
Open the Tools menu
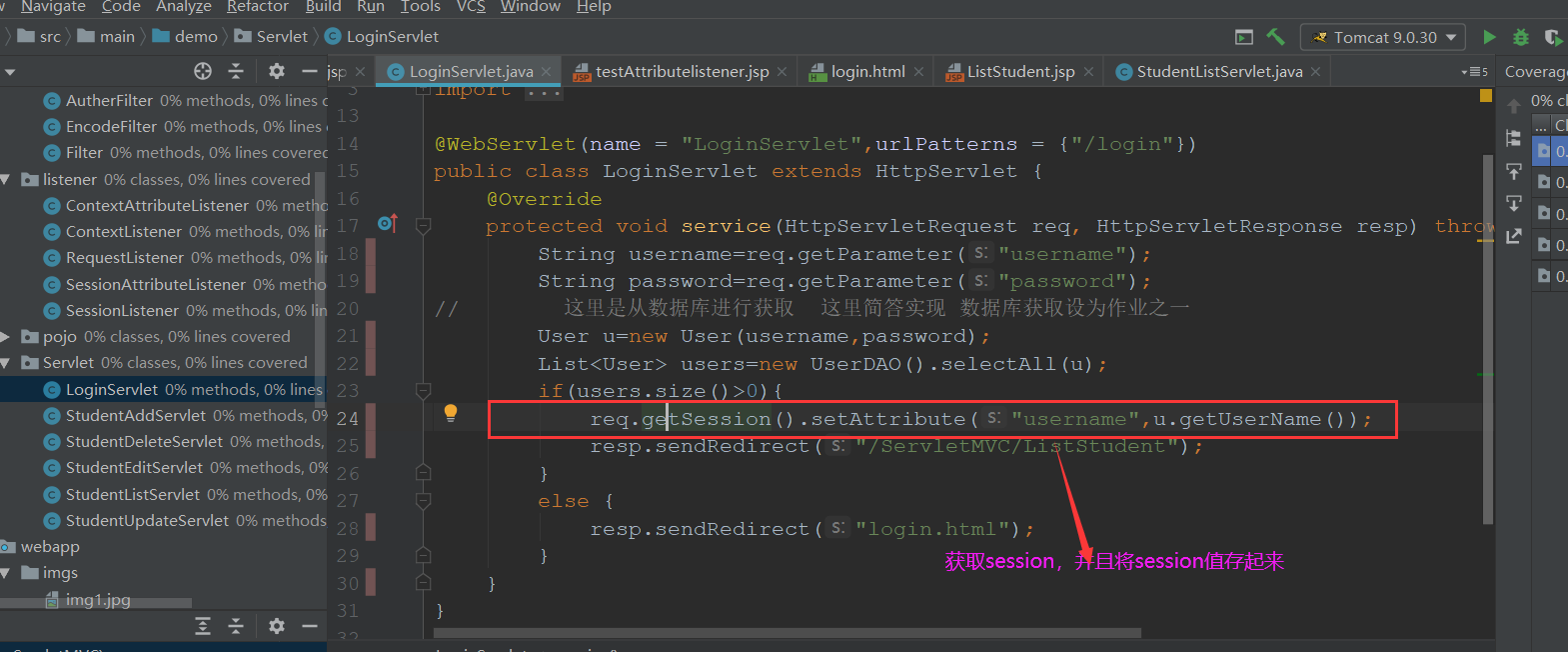[421, 7]
